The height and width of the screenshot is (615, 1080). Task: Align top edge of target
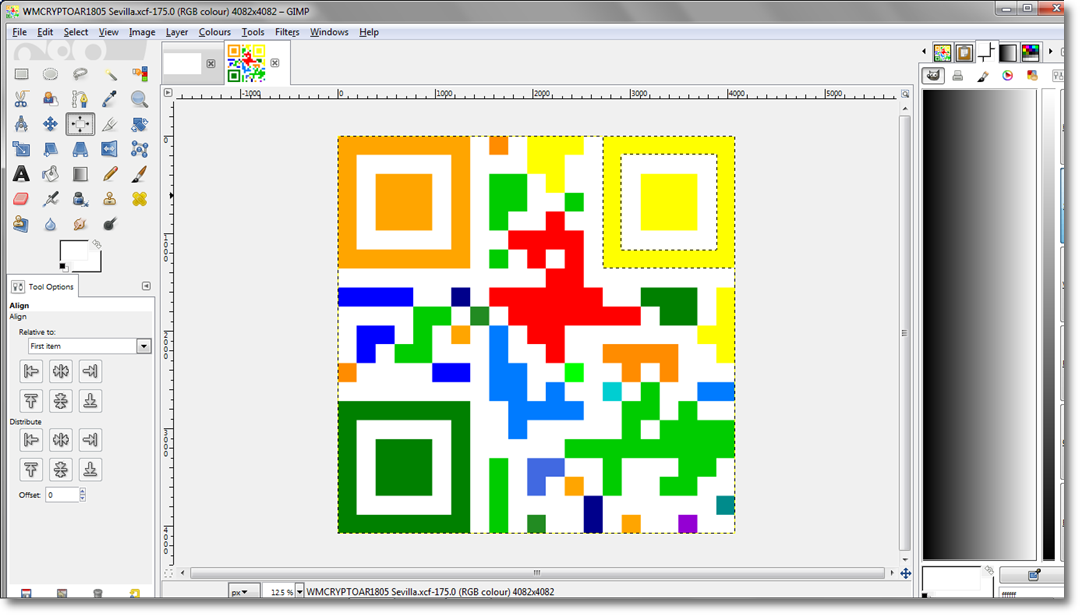pos(31,400)
